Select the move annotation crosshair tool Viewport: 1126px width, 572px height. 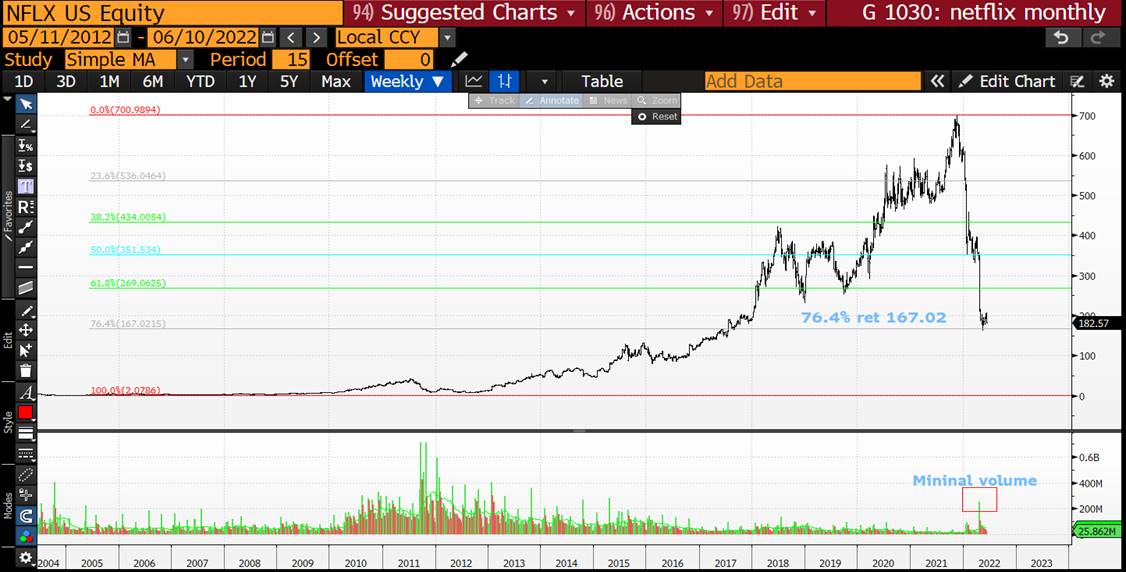26,330
